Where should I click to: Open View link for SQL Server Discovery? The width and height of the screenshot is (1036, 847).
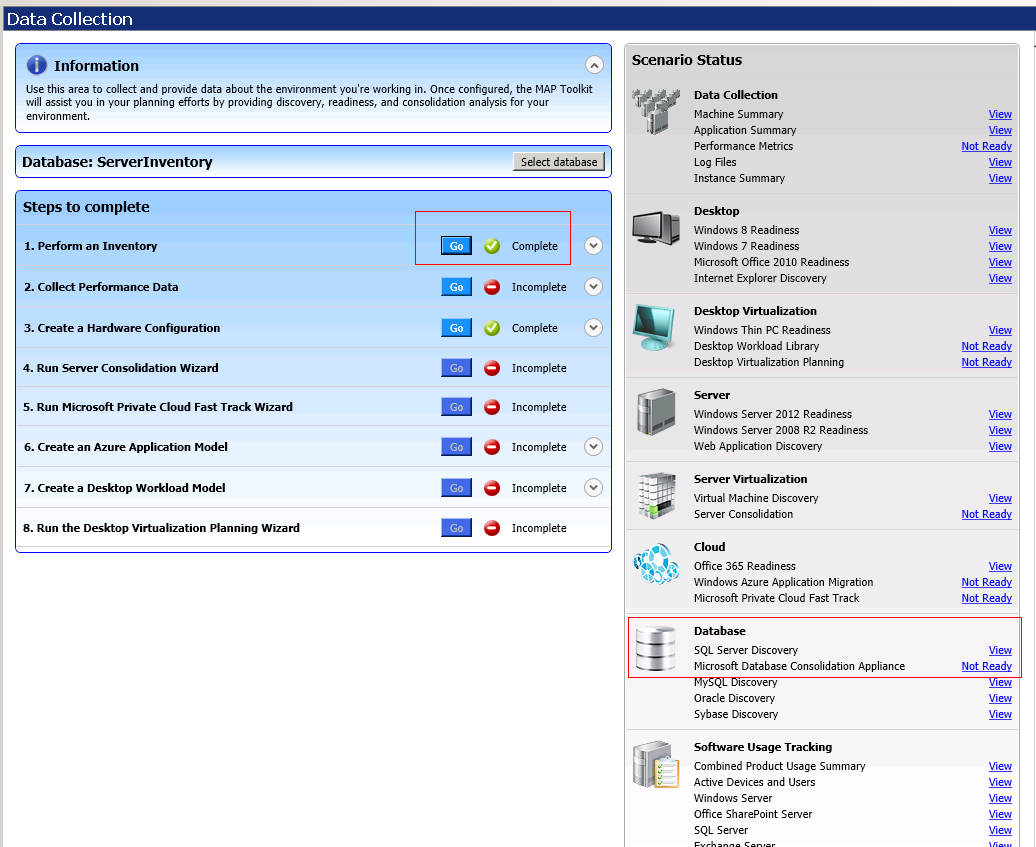point(1000,650)
